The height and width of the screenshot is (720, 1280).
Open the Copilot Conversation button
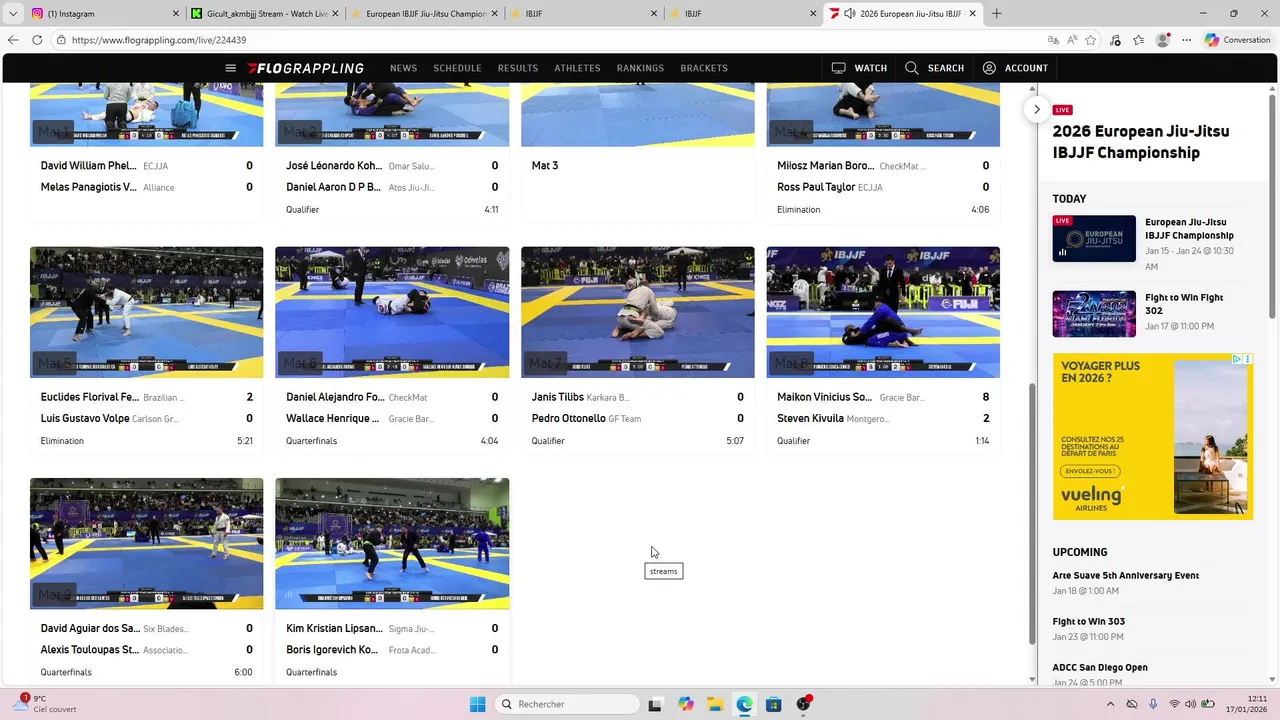click(x=1238, y=40)
